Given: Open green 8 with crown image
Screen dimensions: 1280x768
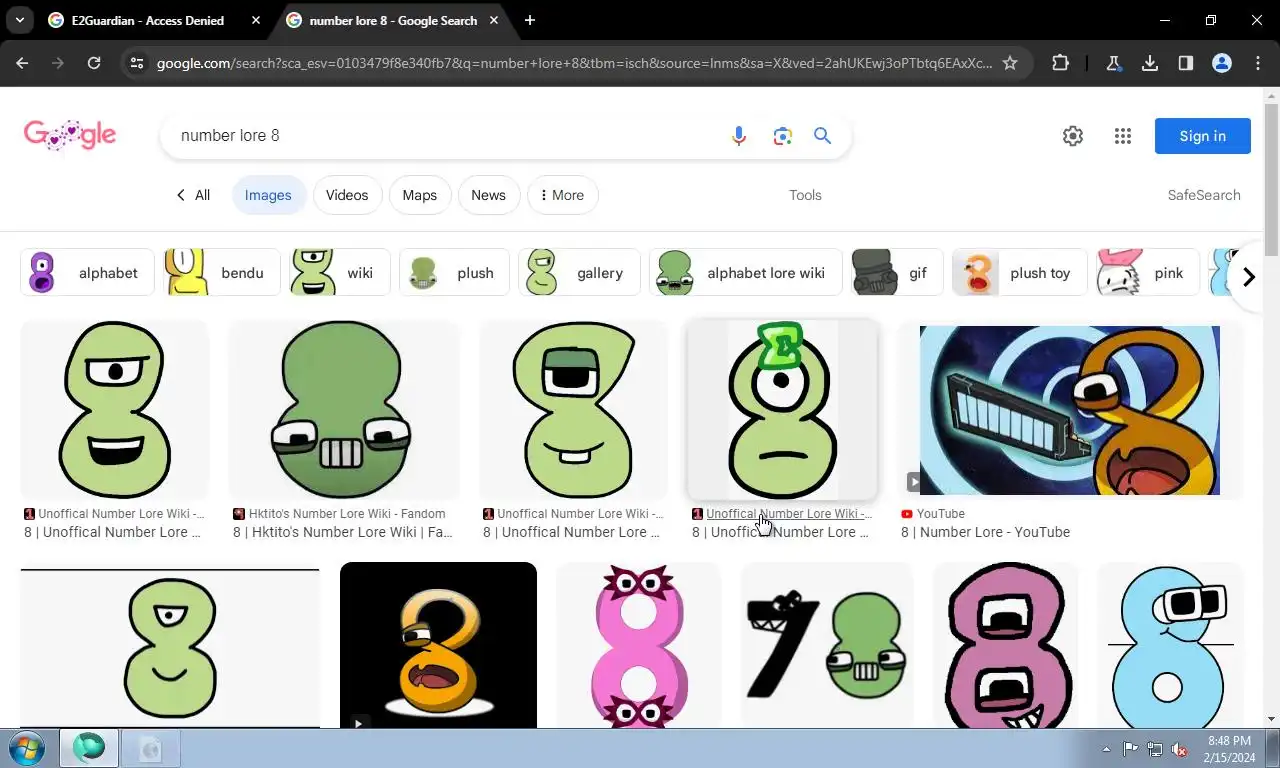Looking at the screenshot, I should [782, 409].
